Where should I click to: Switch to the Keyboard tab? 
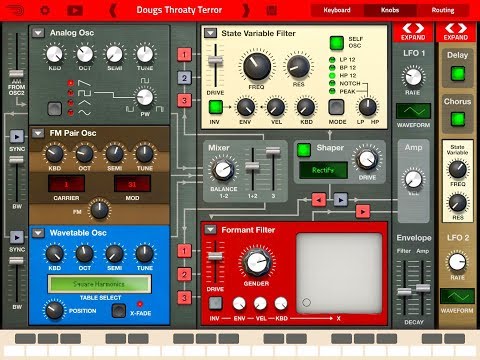(x=337, y=10)
